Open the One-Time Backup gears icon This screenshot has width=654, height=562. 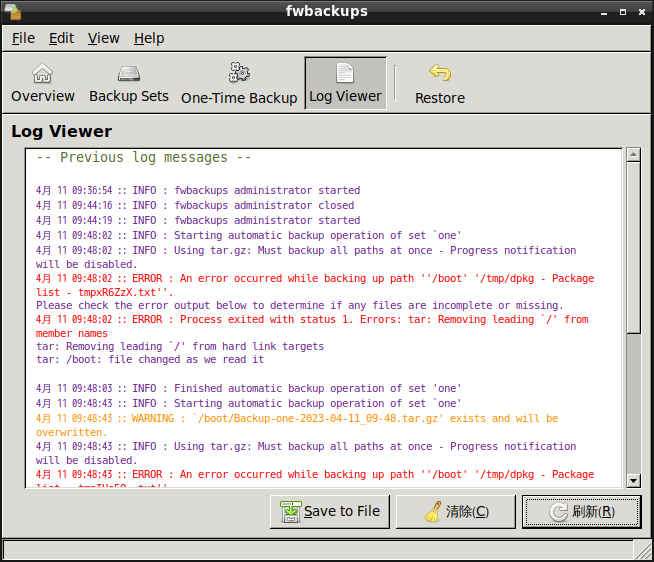click(239, 73)
